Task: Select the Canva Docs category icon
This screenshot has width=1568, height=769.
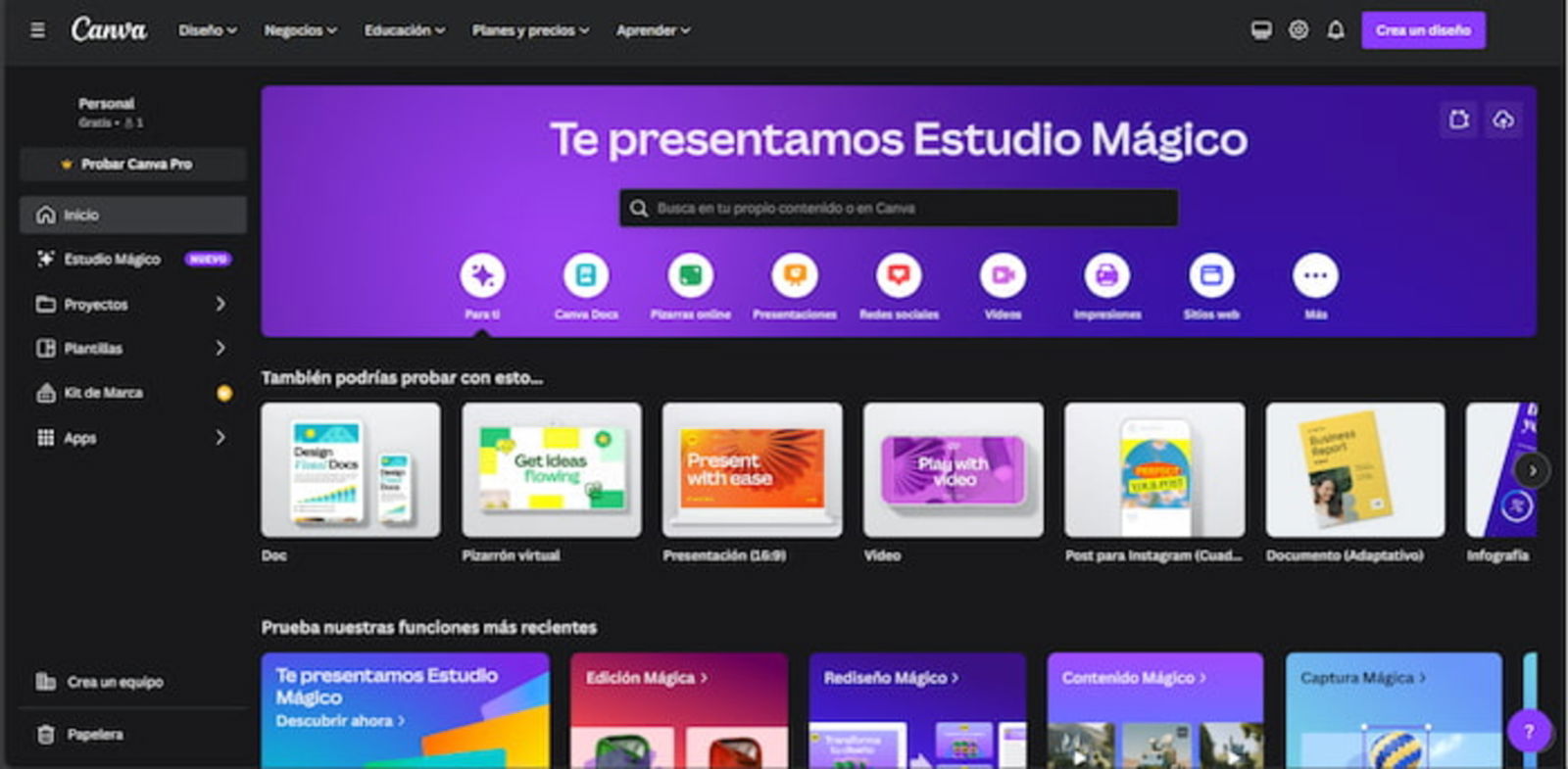Action: click(x=586, y=275)
